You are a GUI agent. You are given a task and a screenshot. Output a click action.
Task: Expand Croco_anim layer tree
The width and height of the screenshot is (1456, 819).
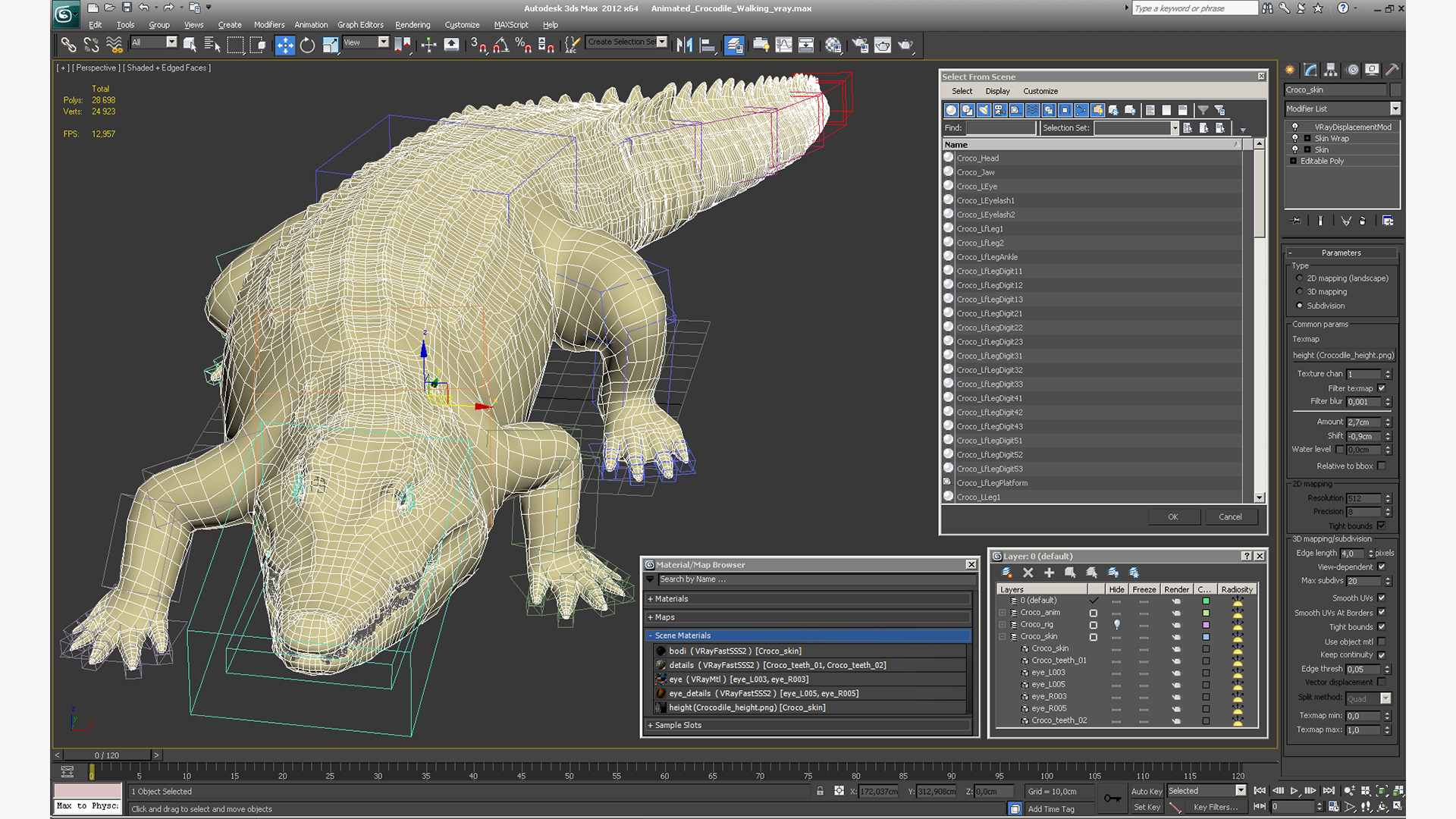tap(1003, 613)
